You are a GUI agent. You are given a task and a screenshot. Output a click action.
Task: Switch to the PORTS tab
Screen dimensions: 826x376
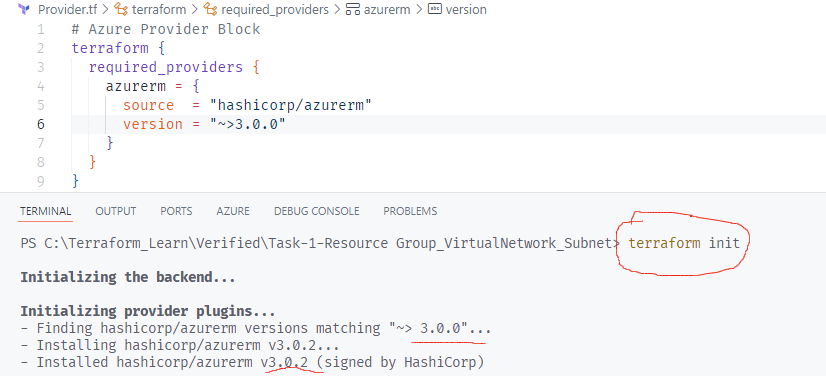(x=176, y=211)
